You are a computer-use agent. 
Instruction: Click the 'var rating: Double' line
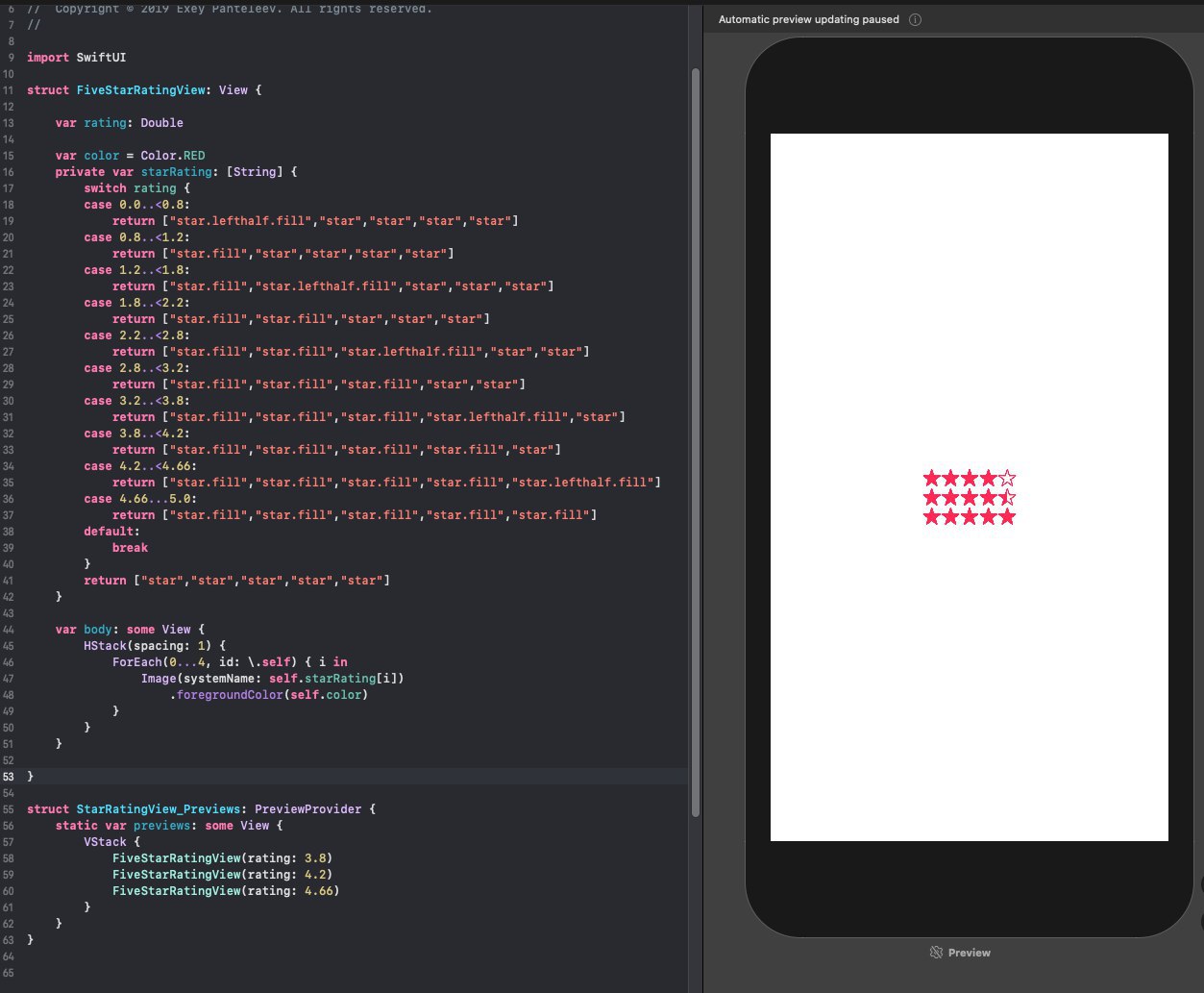(x=119, y=123)
